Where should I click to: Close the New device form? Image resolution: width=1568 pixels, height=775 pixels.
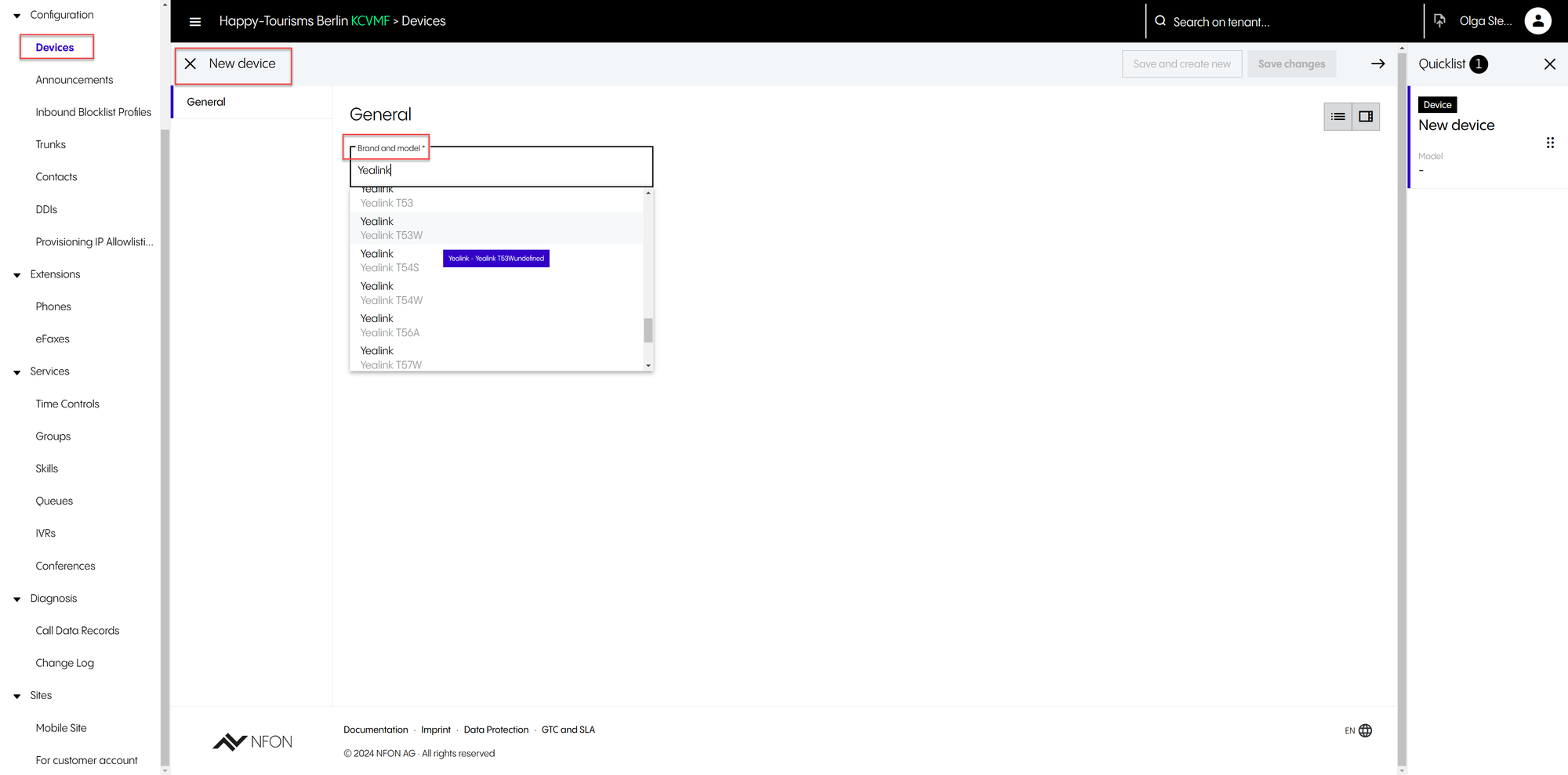[191, 64]
